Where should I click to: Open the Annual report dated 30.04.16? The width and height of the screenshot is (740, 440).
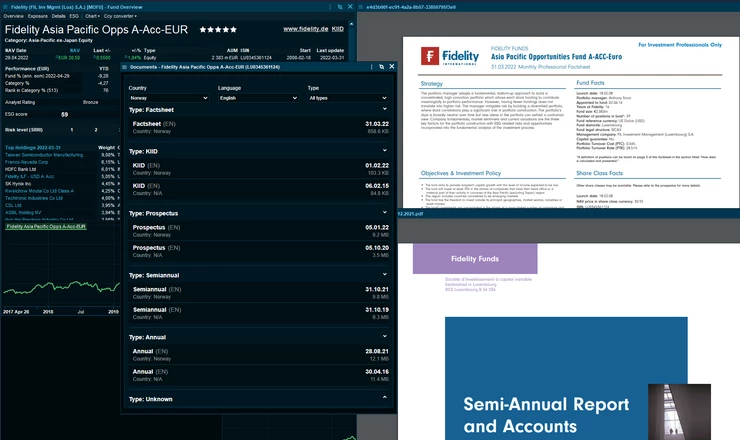pyautogui.click(x=261, y=375)
